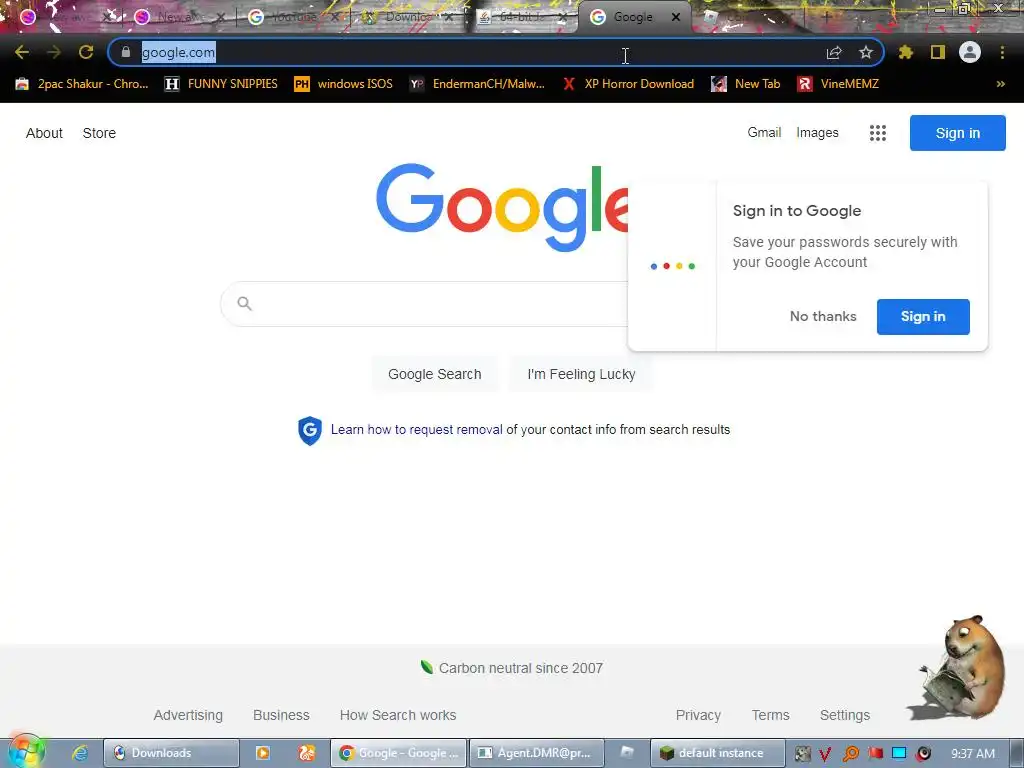Image resolution: width=1024 pixels, height=768 pixels.
Task: View site information via the lock icon
Action: [x=126, y=52]
